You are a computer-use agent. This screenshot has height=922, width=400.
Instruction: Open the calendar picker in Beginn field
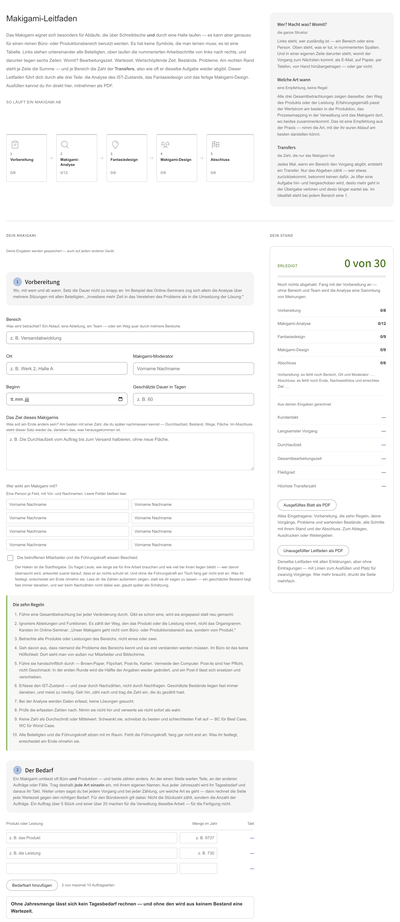click(x=121, y=399)
